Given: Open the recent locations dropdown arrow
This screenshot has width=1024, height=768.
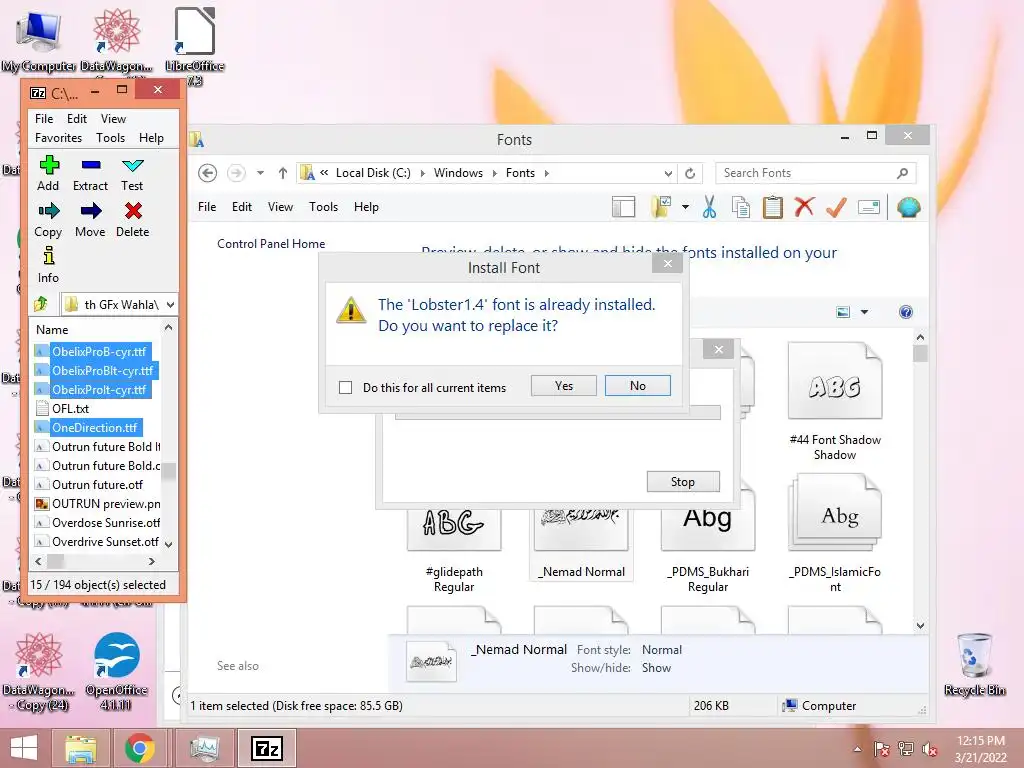Looking at the screenshot, I should pyautogui.click(x=261, y=173).
